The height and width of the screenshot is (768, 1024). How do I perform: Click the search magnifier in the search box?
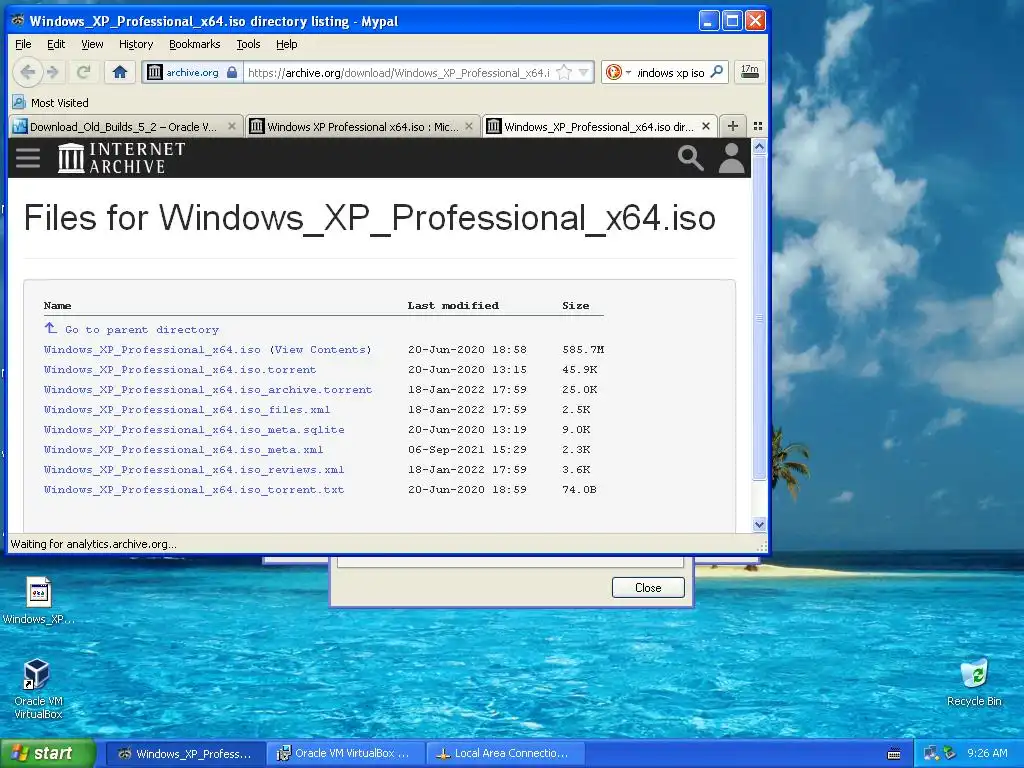coord(717,72)
